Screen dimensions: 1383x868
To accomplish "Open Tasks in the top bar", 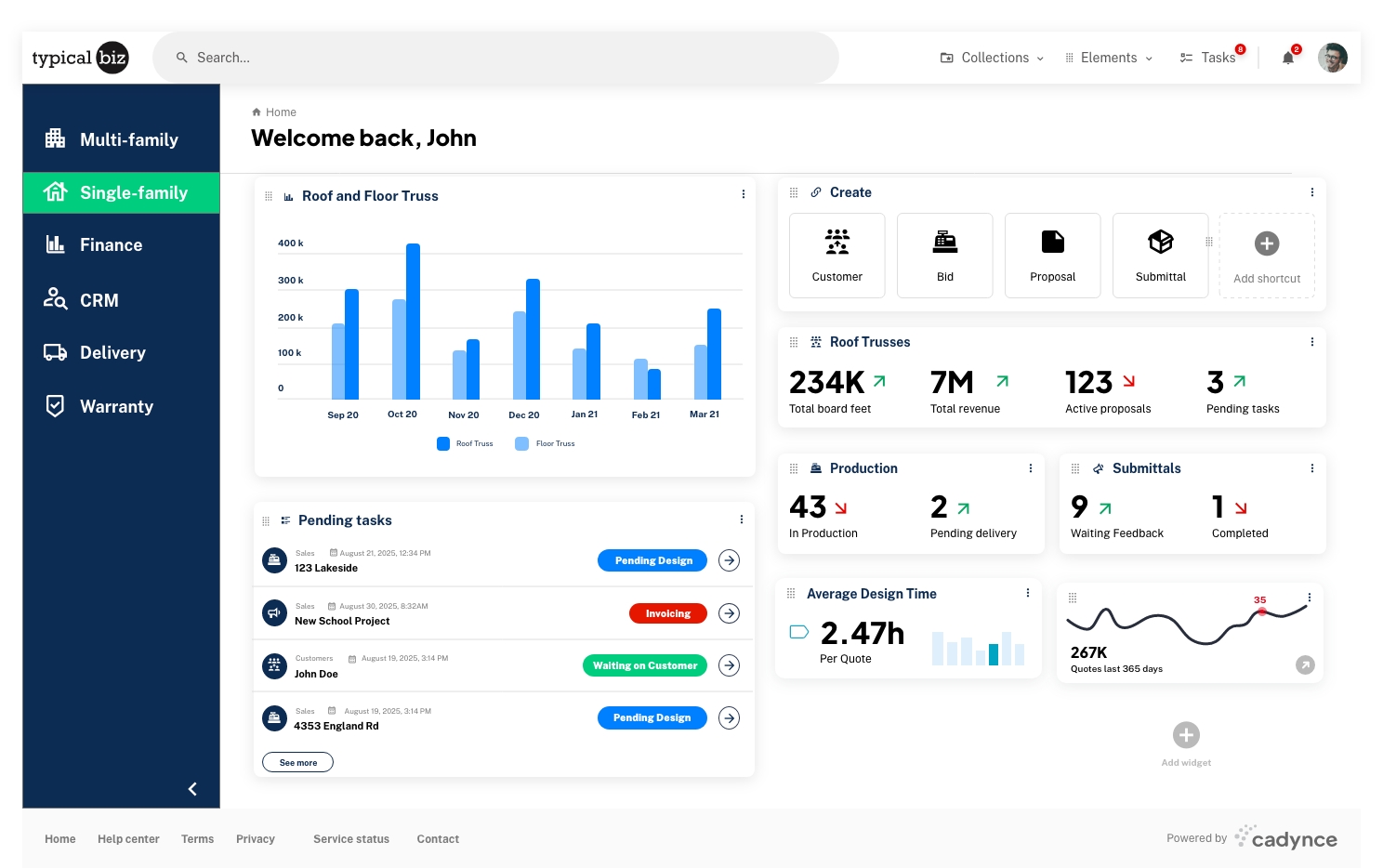I will pyautogui.click(x=1208, y=58).
